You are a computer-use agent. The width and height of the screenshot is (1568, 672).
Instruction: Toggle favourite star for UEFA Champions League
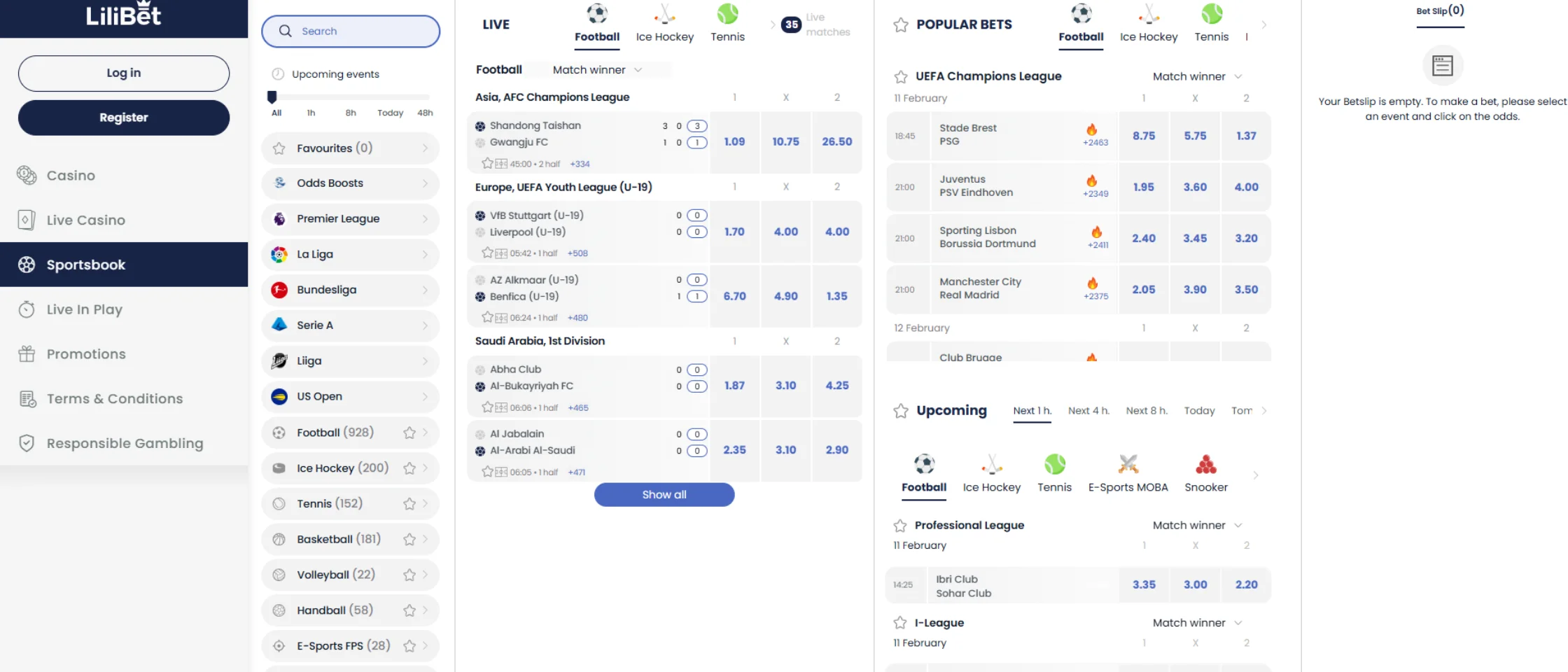901,76
